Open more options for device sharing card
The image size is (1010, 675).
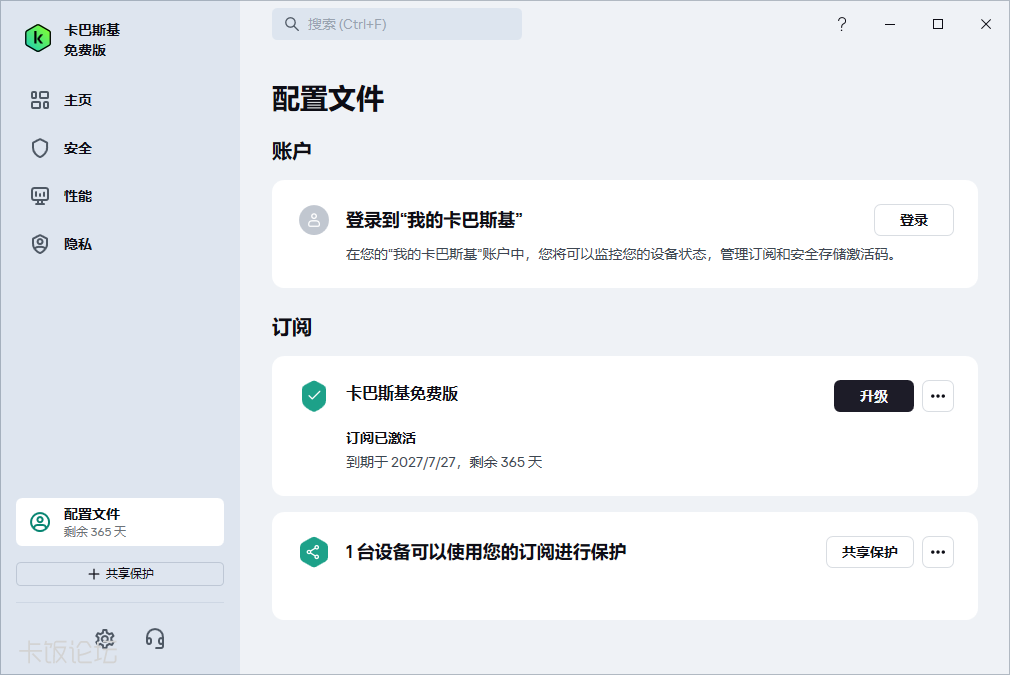[x=938, y=552]
